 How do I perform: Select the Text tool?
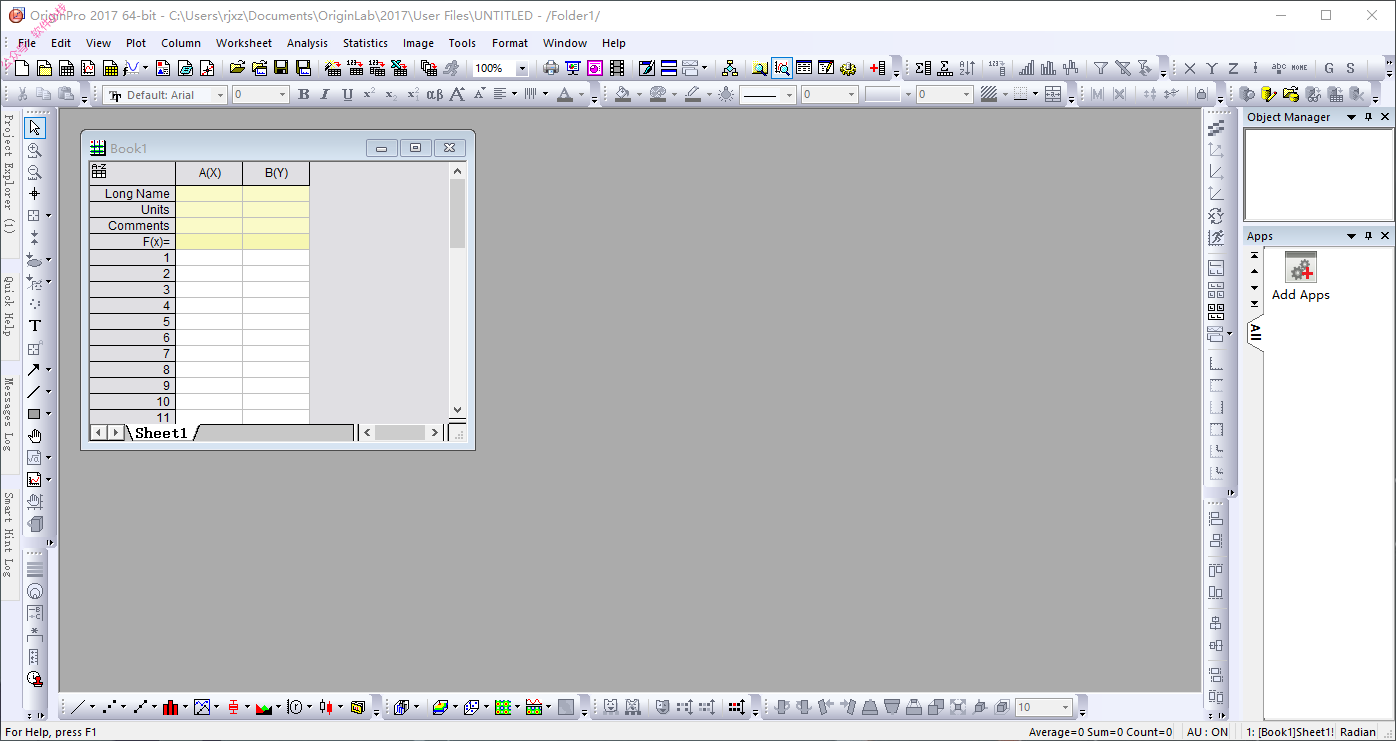(34, 326)
